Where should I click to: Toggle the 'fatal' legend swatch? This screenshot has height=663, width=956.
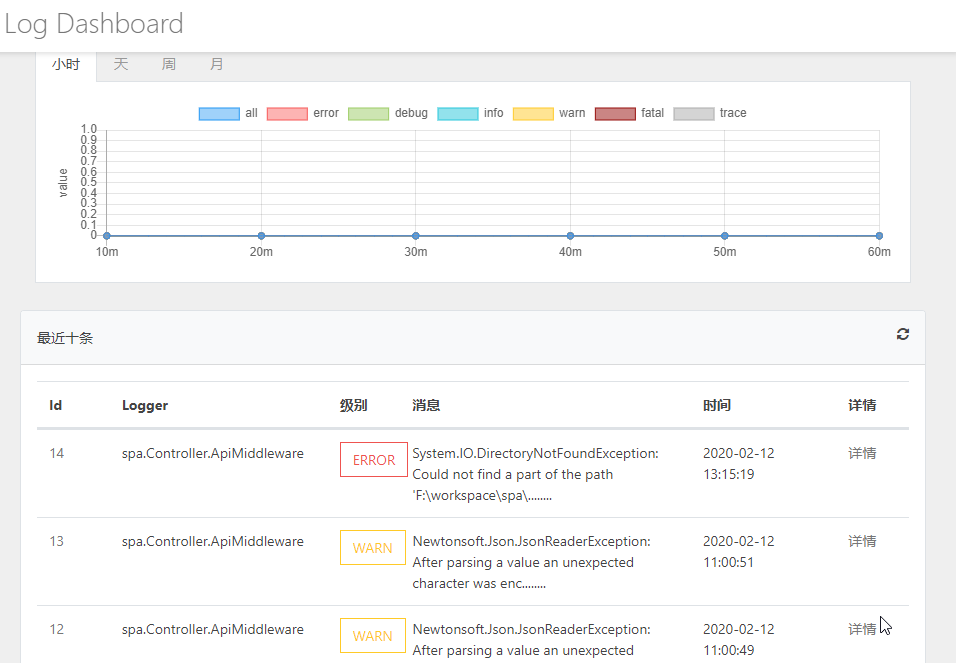[615, 113]
